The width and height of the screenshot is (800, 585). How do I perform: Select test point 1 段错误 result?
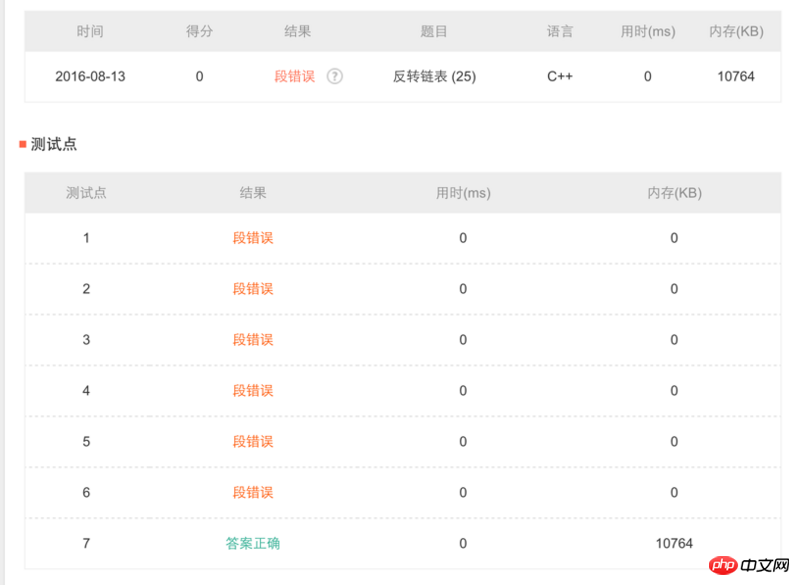pyautogui.click(x=253, y=238)
